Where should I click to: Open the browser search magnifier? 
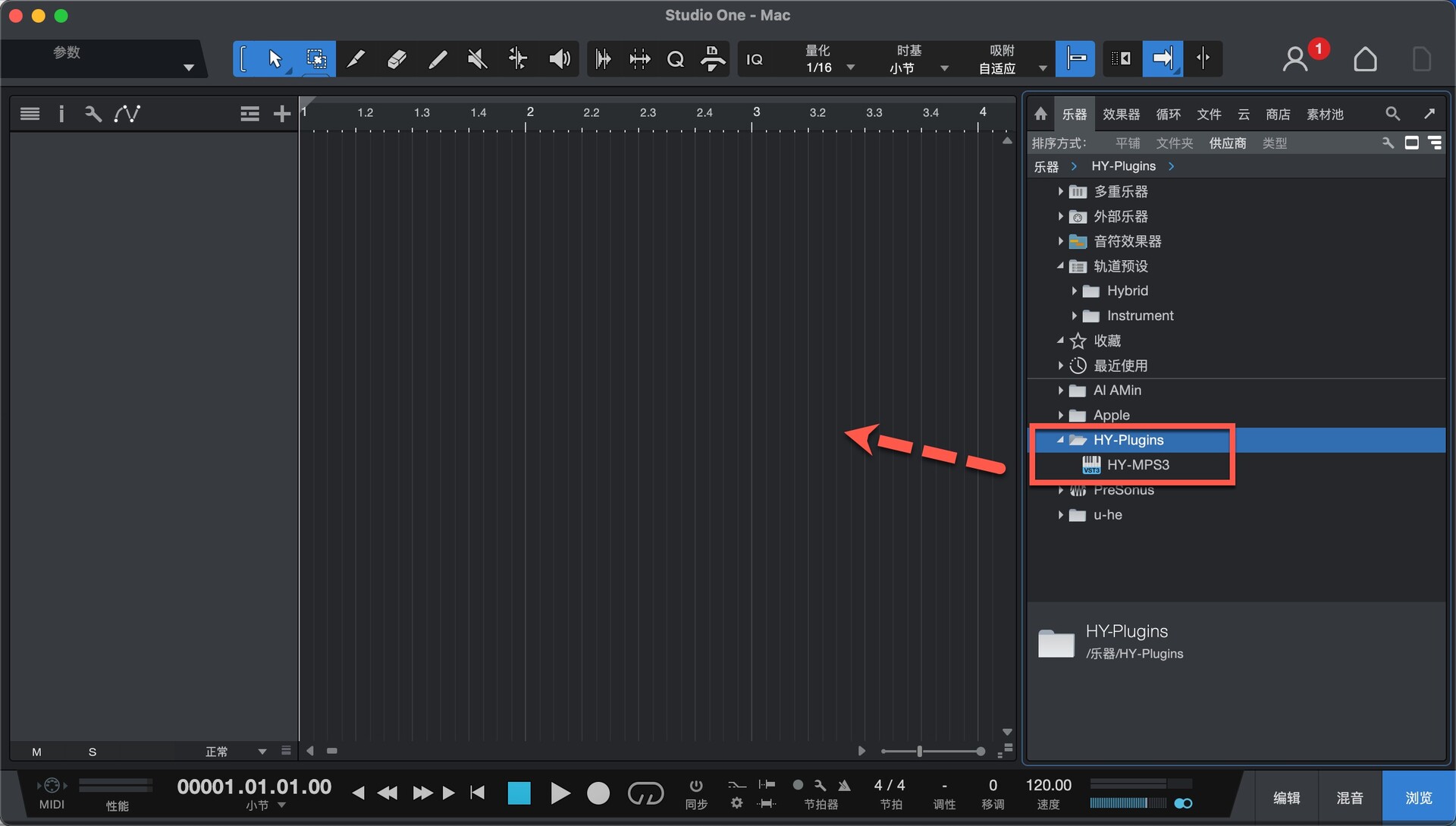coord(1392,114)
